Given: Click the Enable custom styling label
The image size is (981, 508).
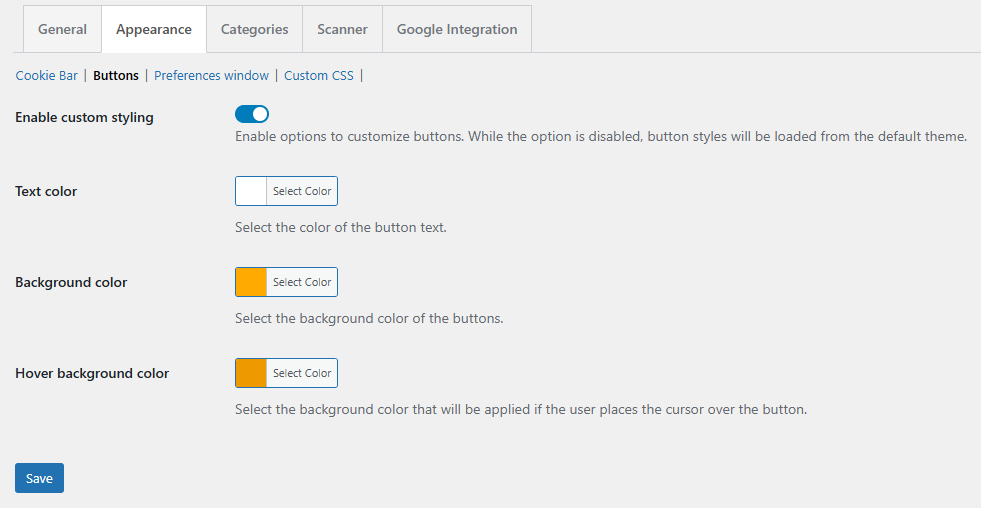Looking at the screenshot, I should 84,117.
